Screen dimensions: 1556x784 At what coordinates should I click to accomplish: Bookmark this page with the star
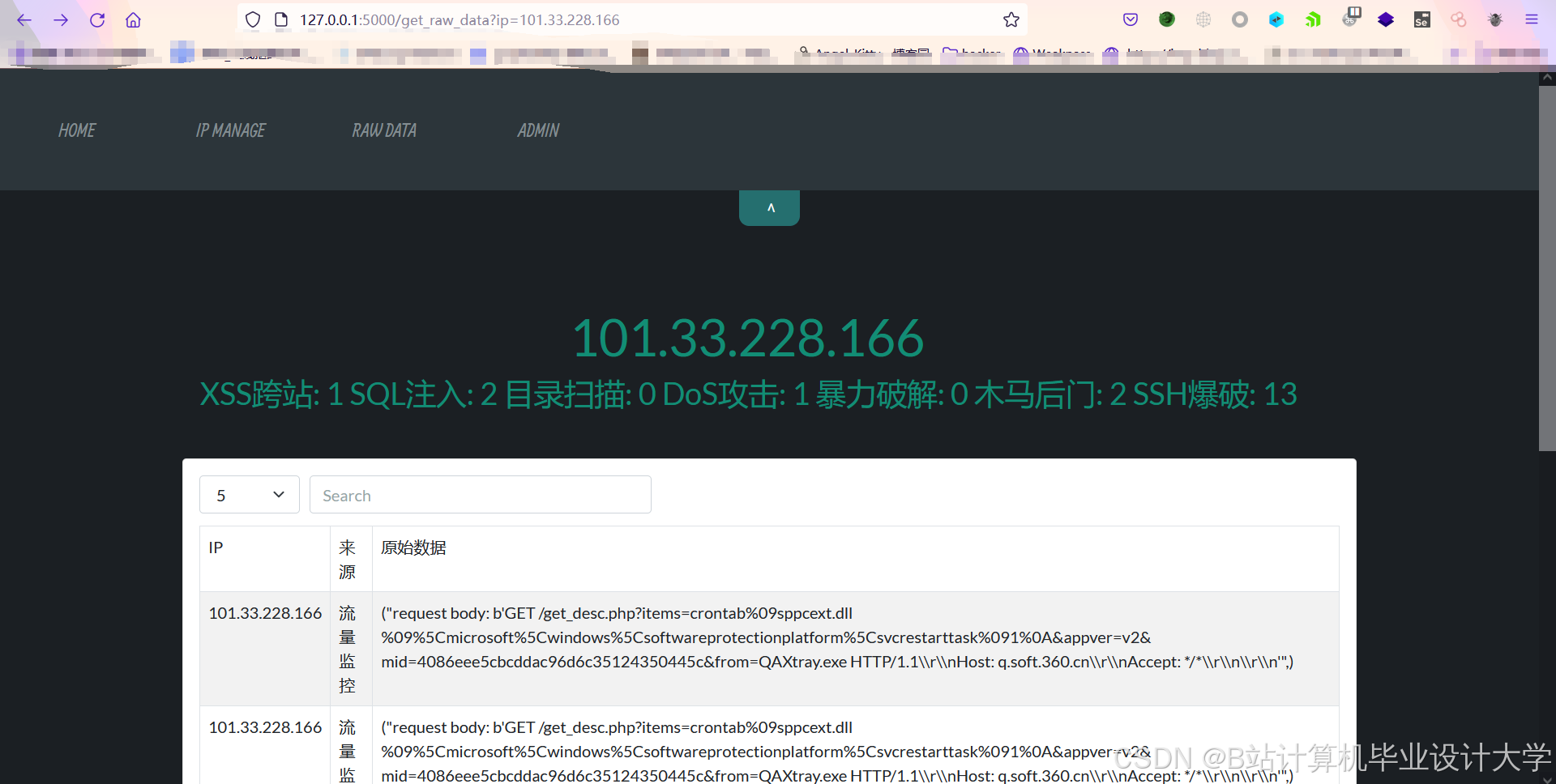[x=1011, y=19]
